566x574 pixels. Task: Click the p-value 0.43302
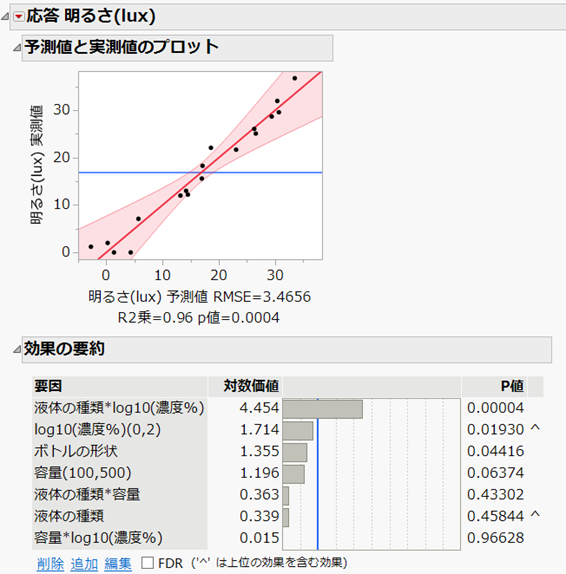[x=495, y=495]
